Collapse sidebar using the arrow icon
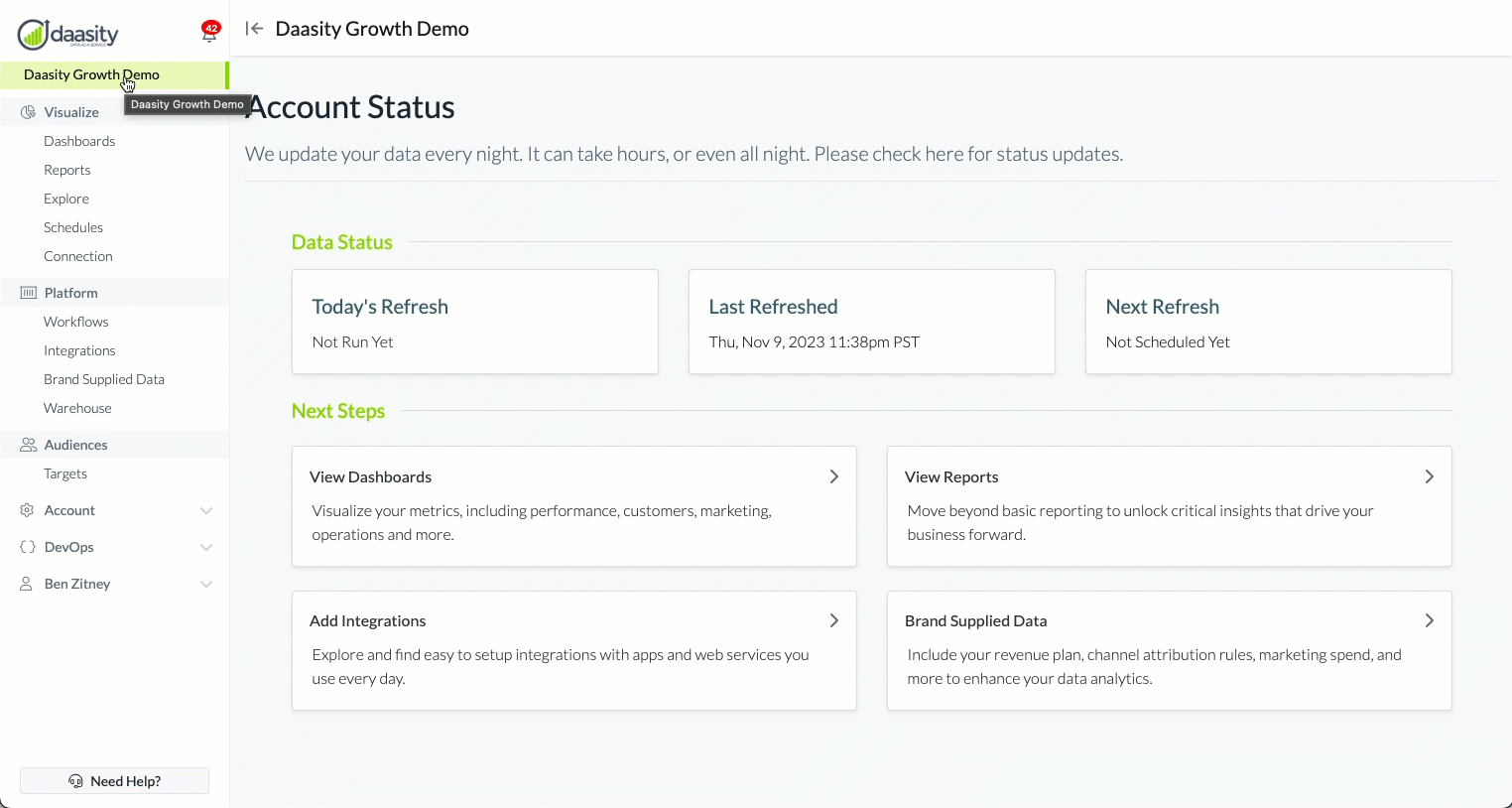1512x808 pixels. [x=254, y=29]
